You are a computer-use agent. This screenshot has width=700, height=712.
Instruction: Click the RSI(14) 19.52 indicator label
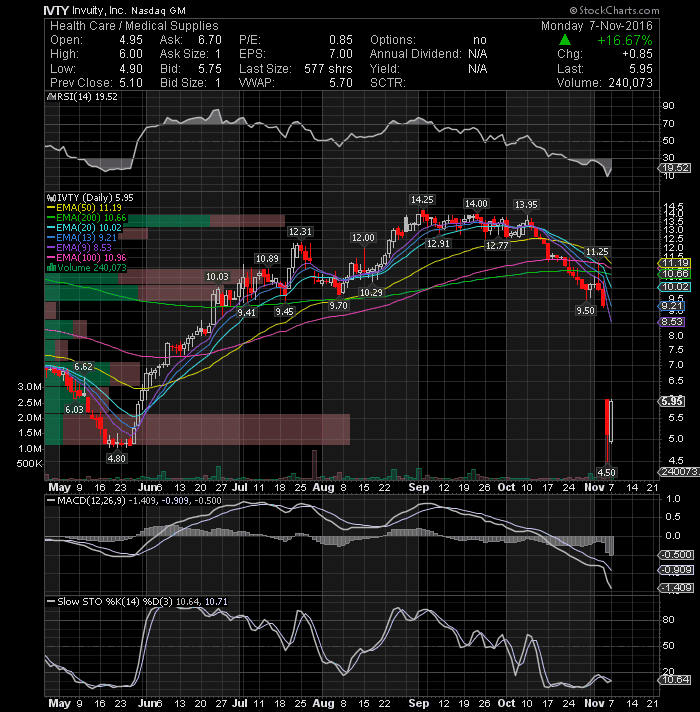[83, 97]
